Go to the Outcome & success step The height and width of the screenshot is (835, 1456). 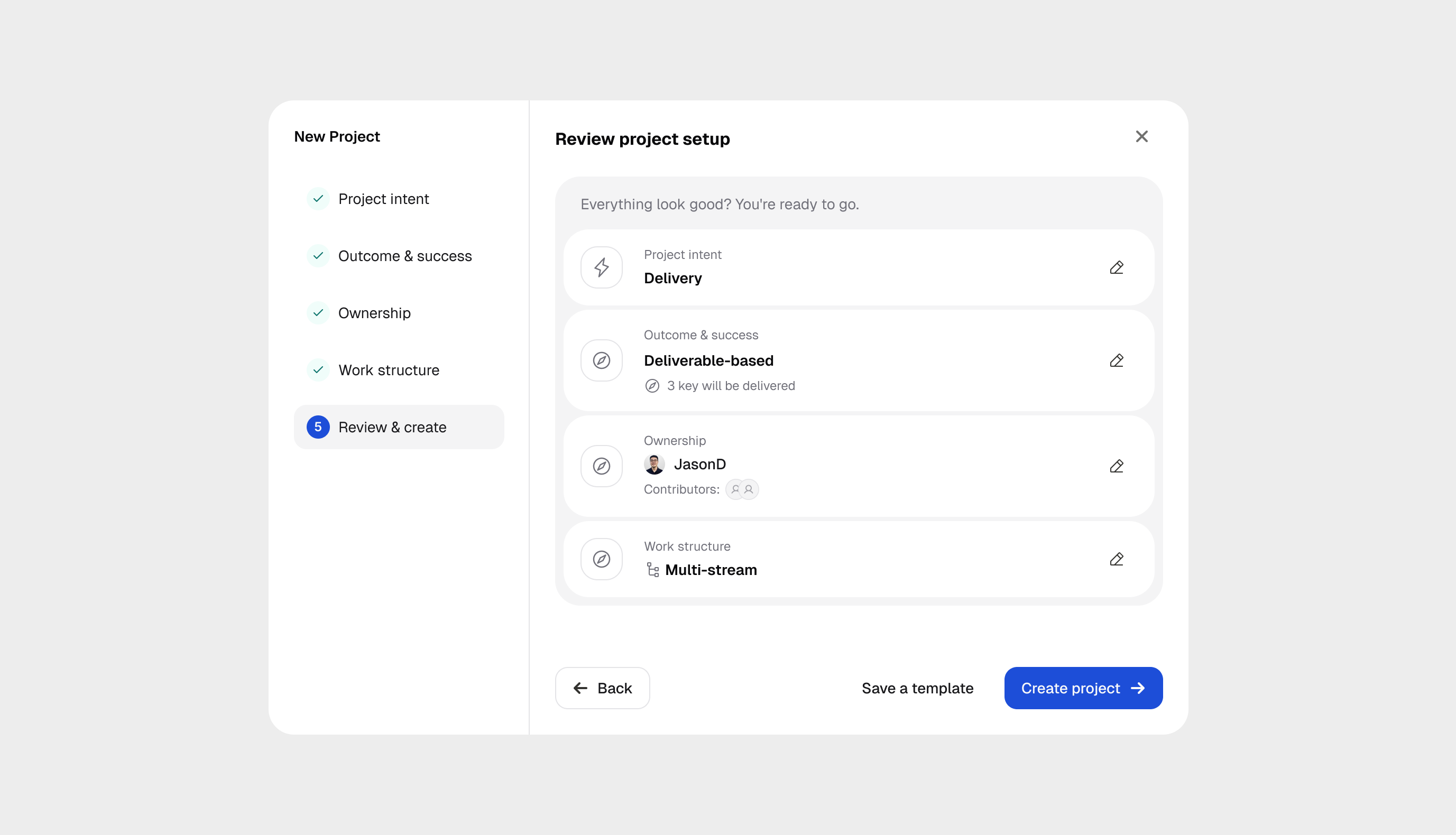point(399,256)
